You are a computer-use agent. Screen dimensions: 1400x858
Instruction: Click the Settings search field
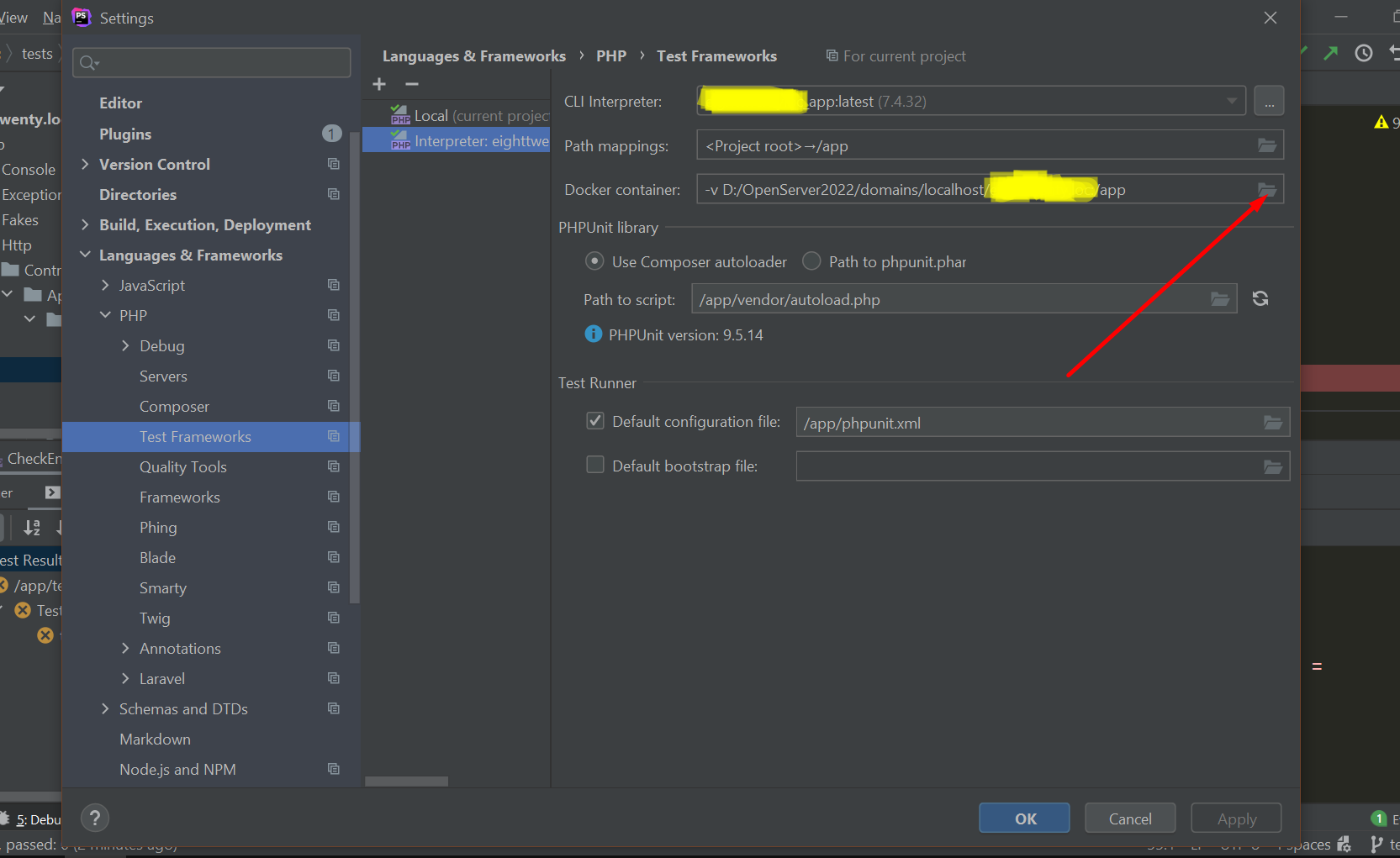pyautogui.click(x=212, y=63)
